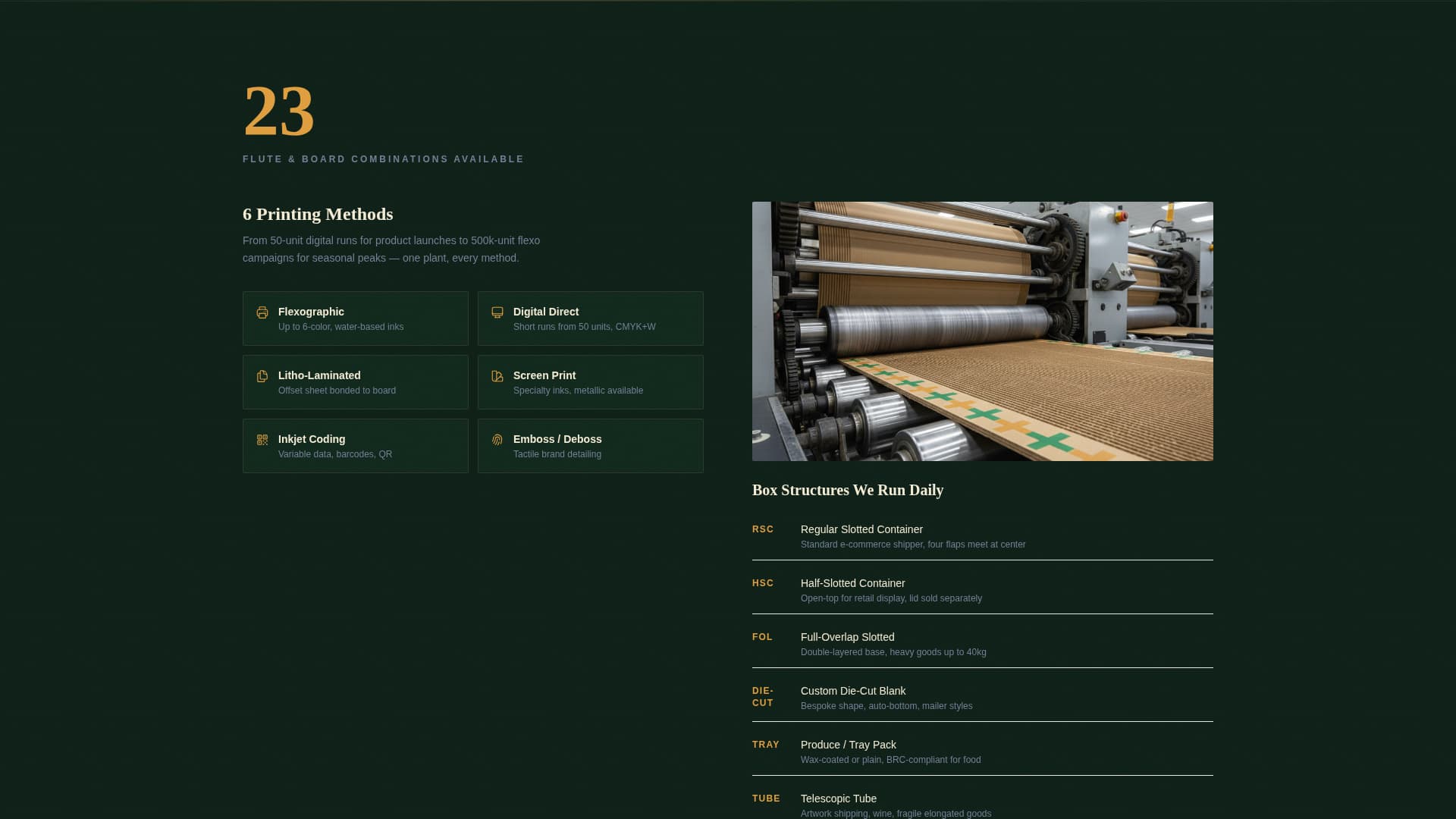Click the Box Structures We Run Daily heading
Screen dimensions: 1456x819
point(847,490)
